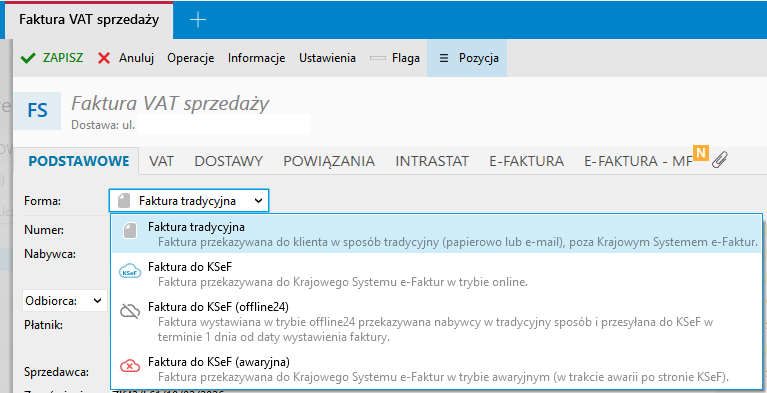
Task: Click the Pozycja hamburger icon
Action: click(x=444, y=58)
